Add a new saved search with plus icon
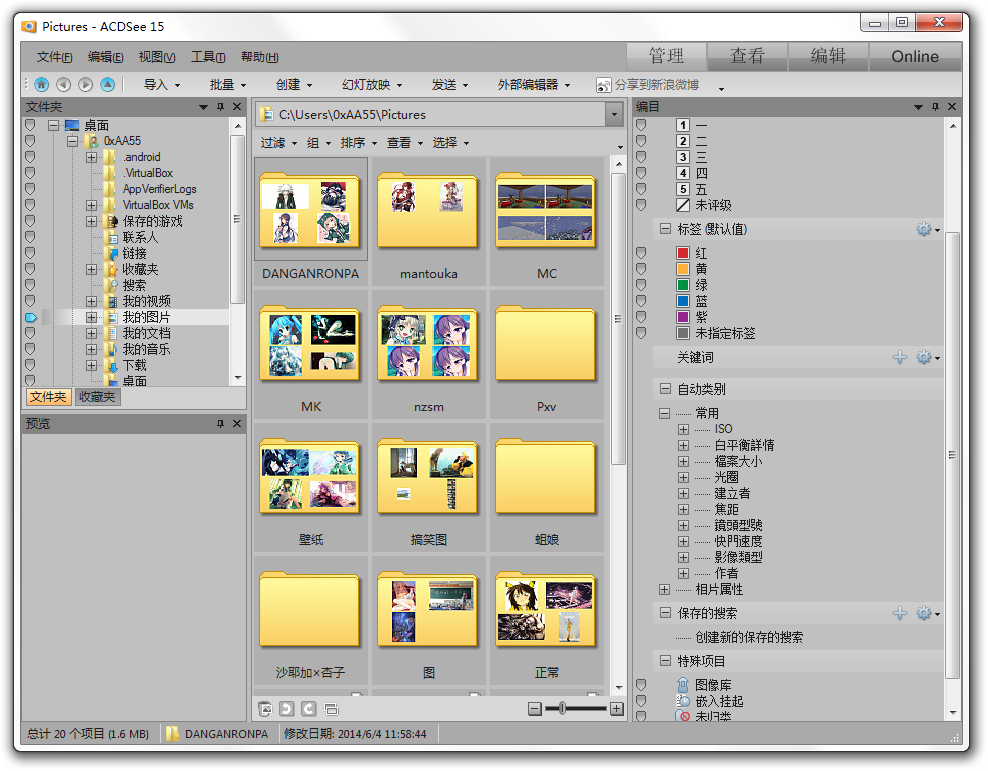 (x=900, y=613)
